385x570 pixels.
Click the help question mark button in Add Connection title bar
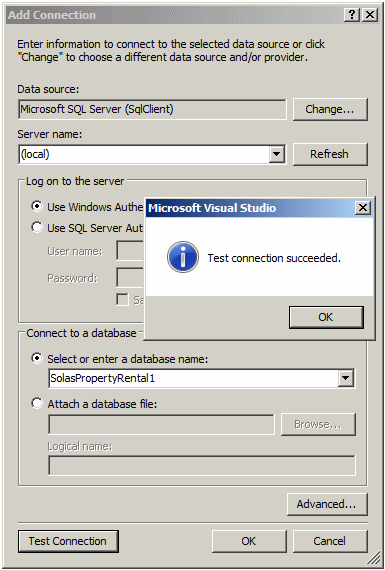click(x=352, y=15)
